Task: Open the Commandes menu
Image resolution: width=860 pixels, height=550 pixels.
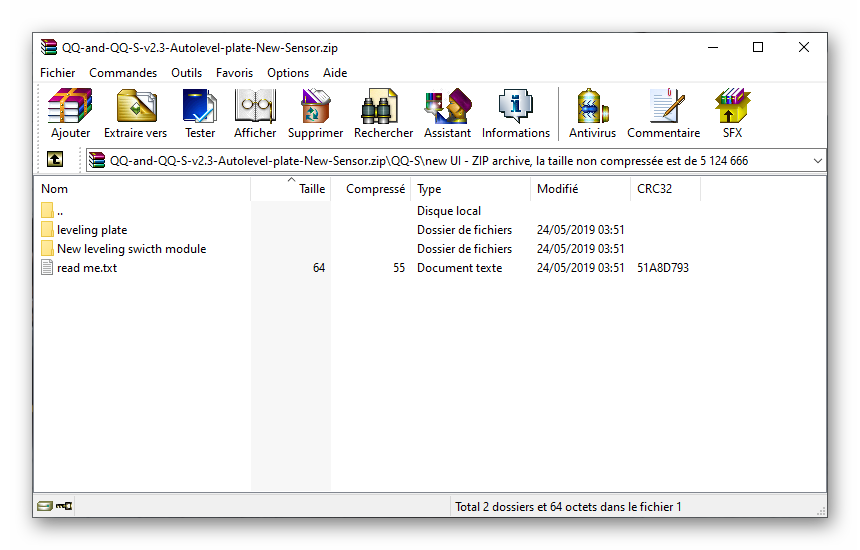Action: pos(123,73)
